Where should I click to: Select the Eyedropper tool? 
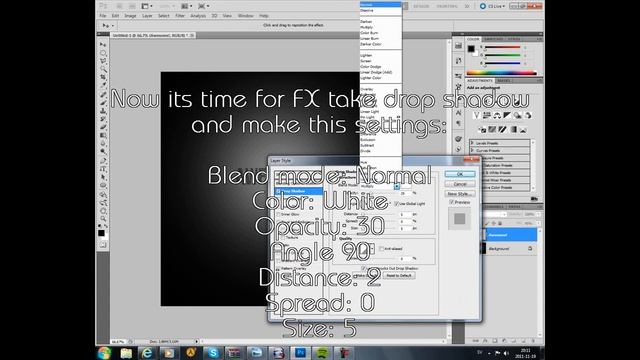103,85
